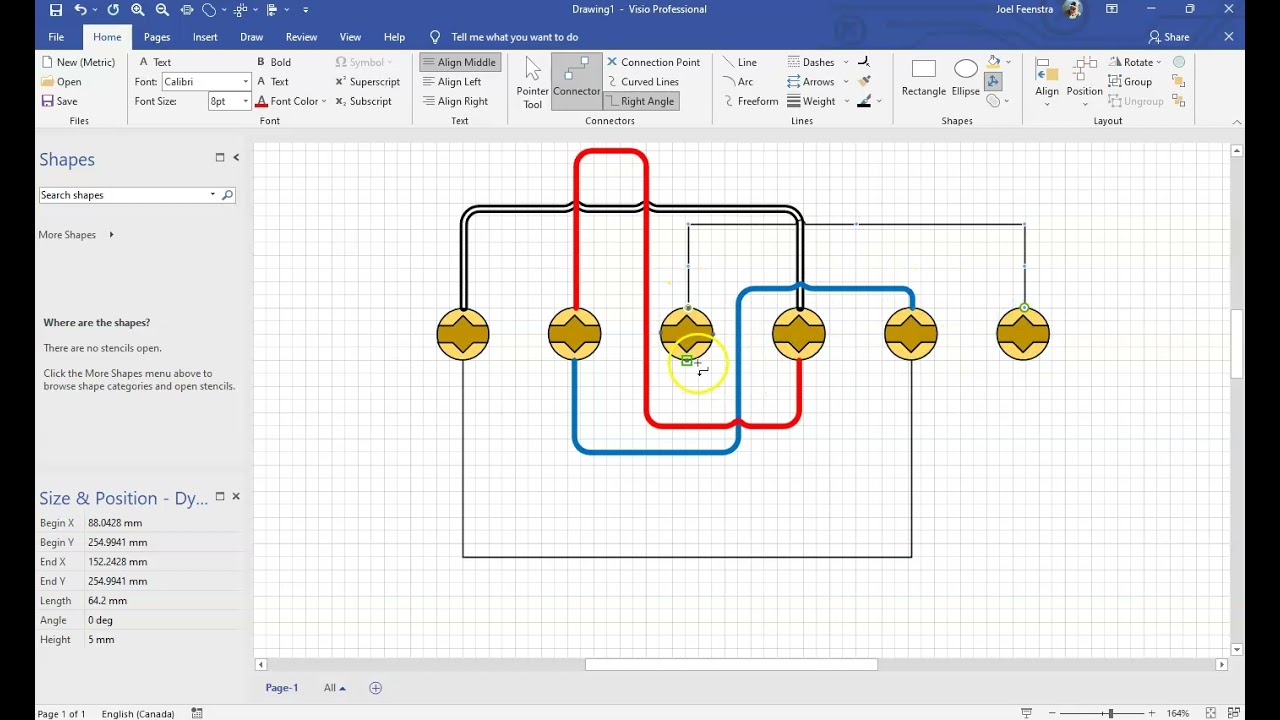Open the Dashes dropdown

(845, 62)
